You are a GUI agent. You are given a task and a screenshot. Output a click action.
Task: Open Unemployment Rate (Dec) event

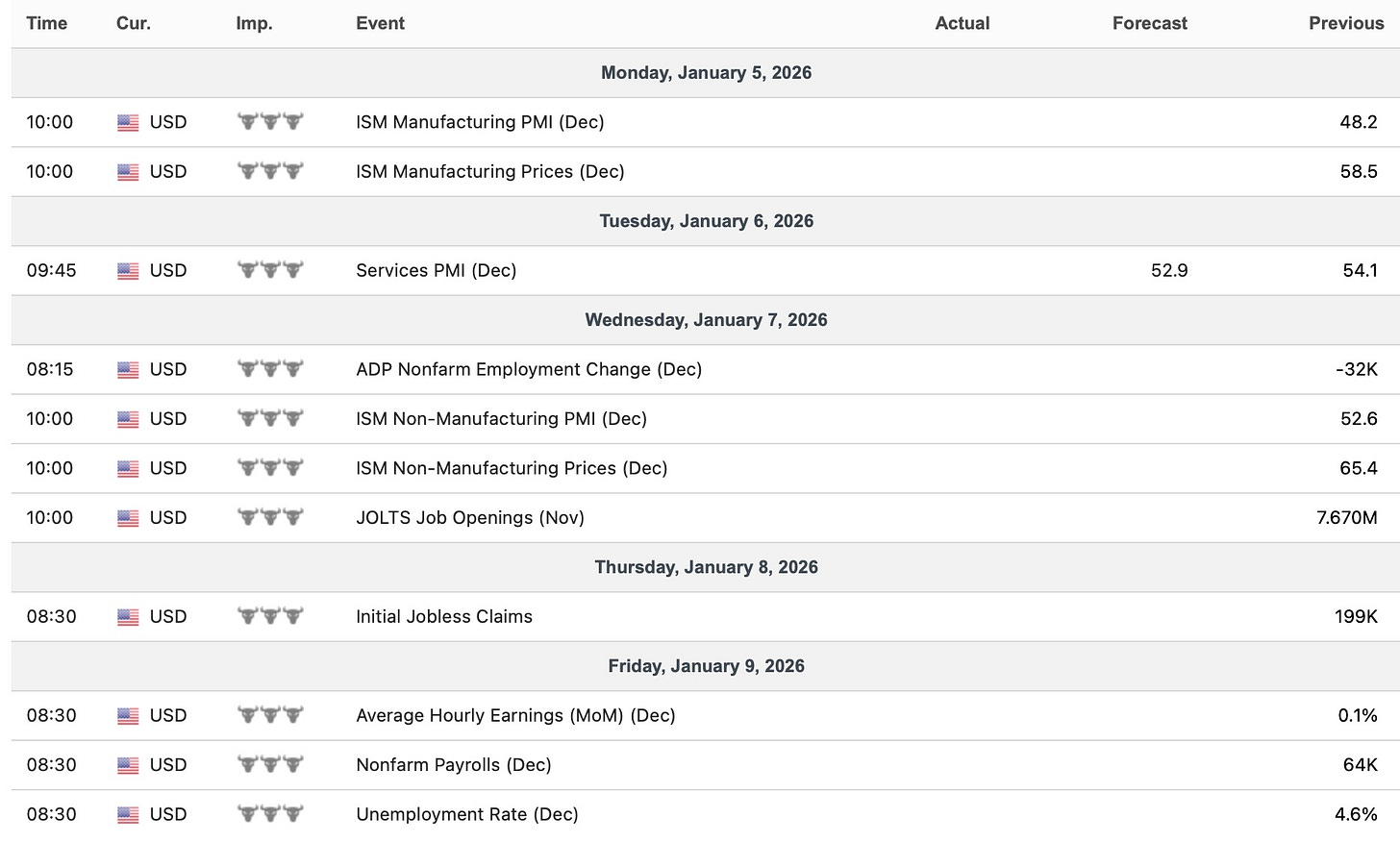[467, 814]
